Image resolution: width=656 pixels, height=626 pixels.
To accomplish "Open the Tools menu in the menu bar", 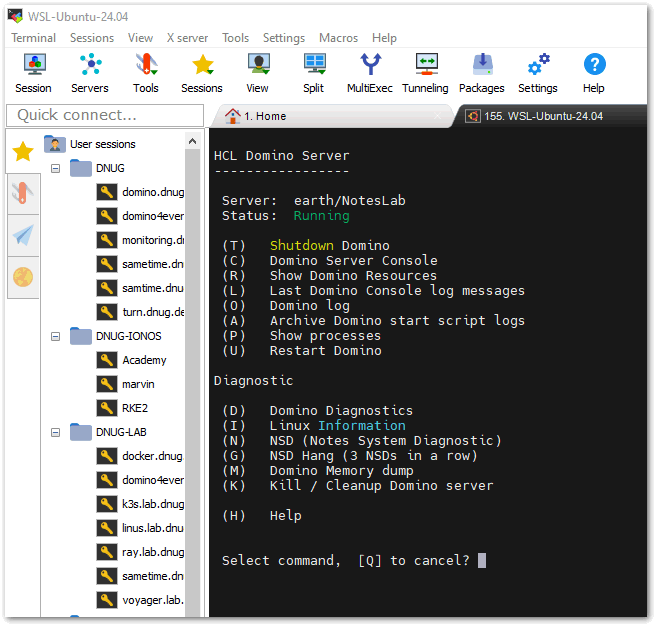I will click(x=236, y=38).
